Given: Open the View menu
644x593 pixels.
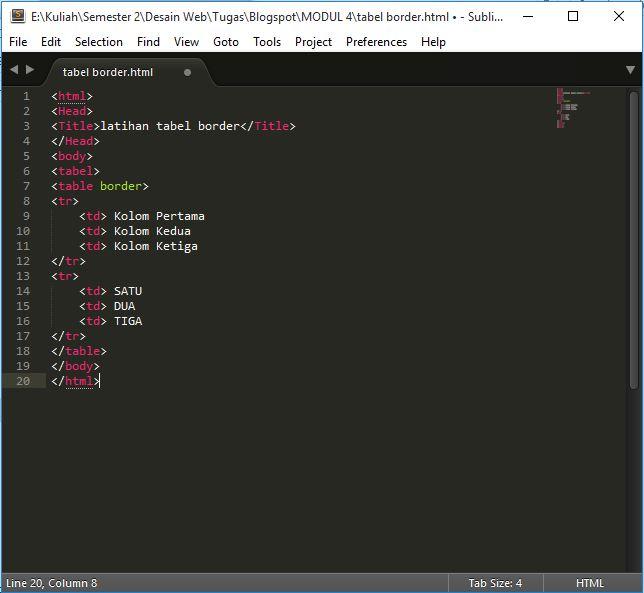Looking at the screenshot, I should coord(186,42).
